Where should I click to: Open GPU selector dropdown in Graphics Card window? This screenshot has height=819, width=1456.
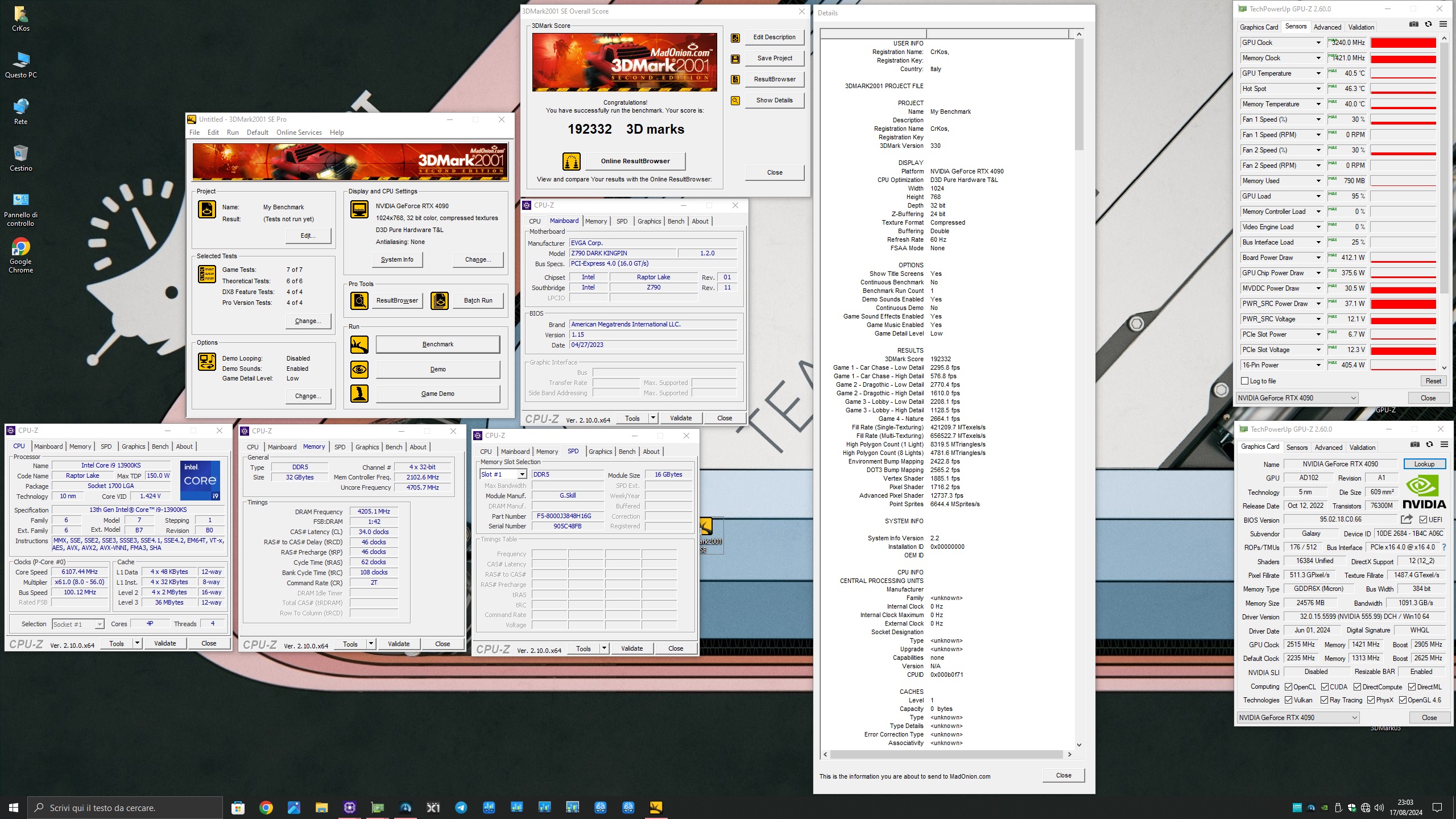(x=1298, y=718)
